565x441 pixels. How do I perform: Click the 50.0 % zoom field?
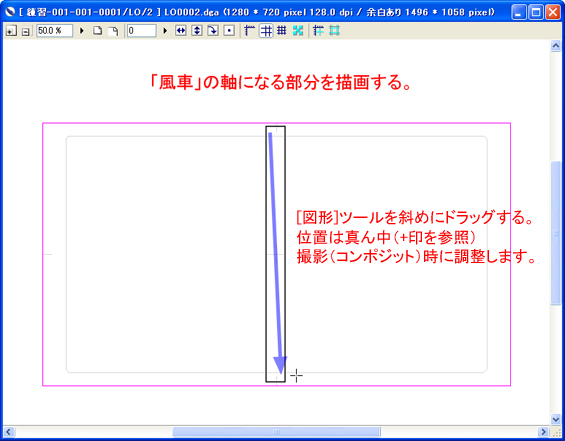tap(54, 31)
